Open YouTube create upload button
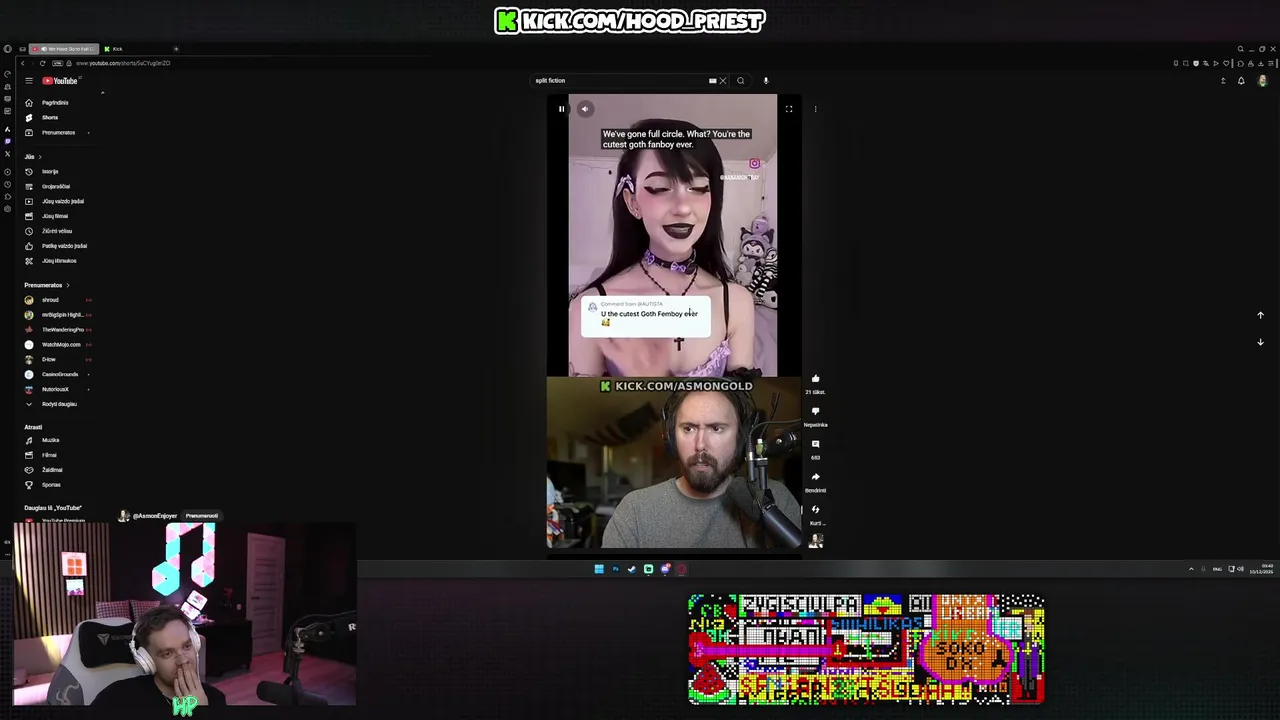Image resolution: width=1280 pixels, height=720 pixels. (1222, 81)
